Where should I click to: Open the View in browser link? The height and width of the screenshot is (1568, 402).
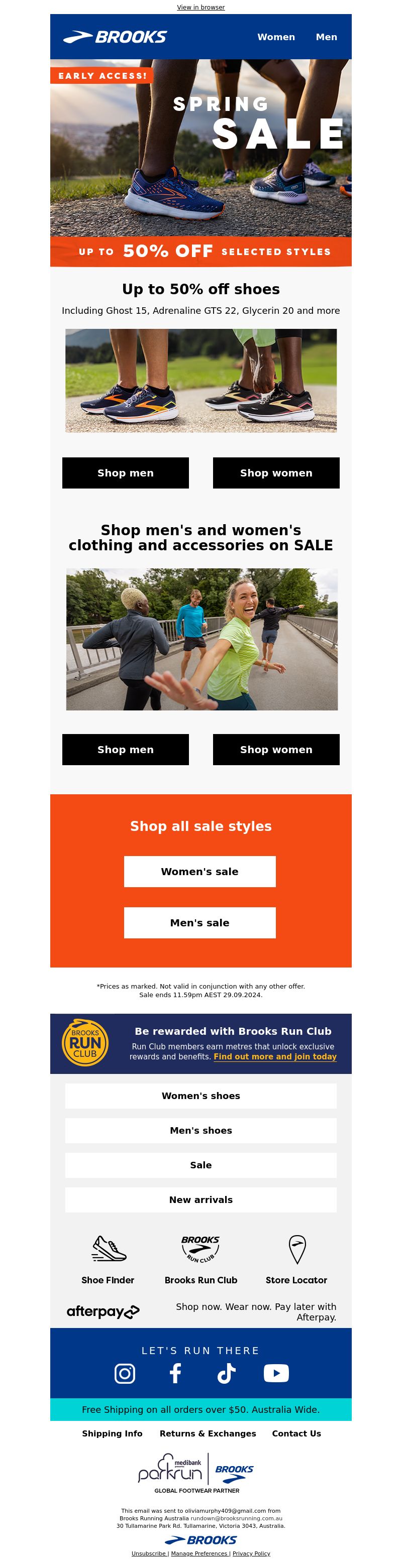(x=201, y=8)
